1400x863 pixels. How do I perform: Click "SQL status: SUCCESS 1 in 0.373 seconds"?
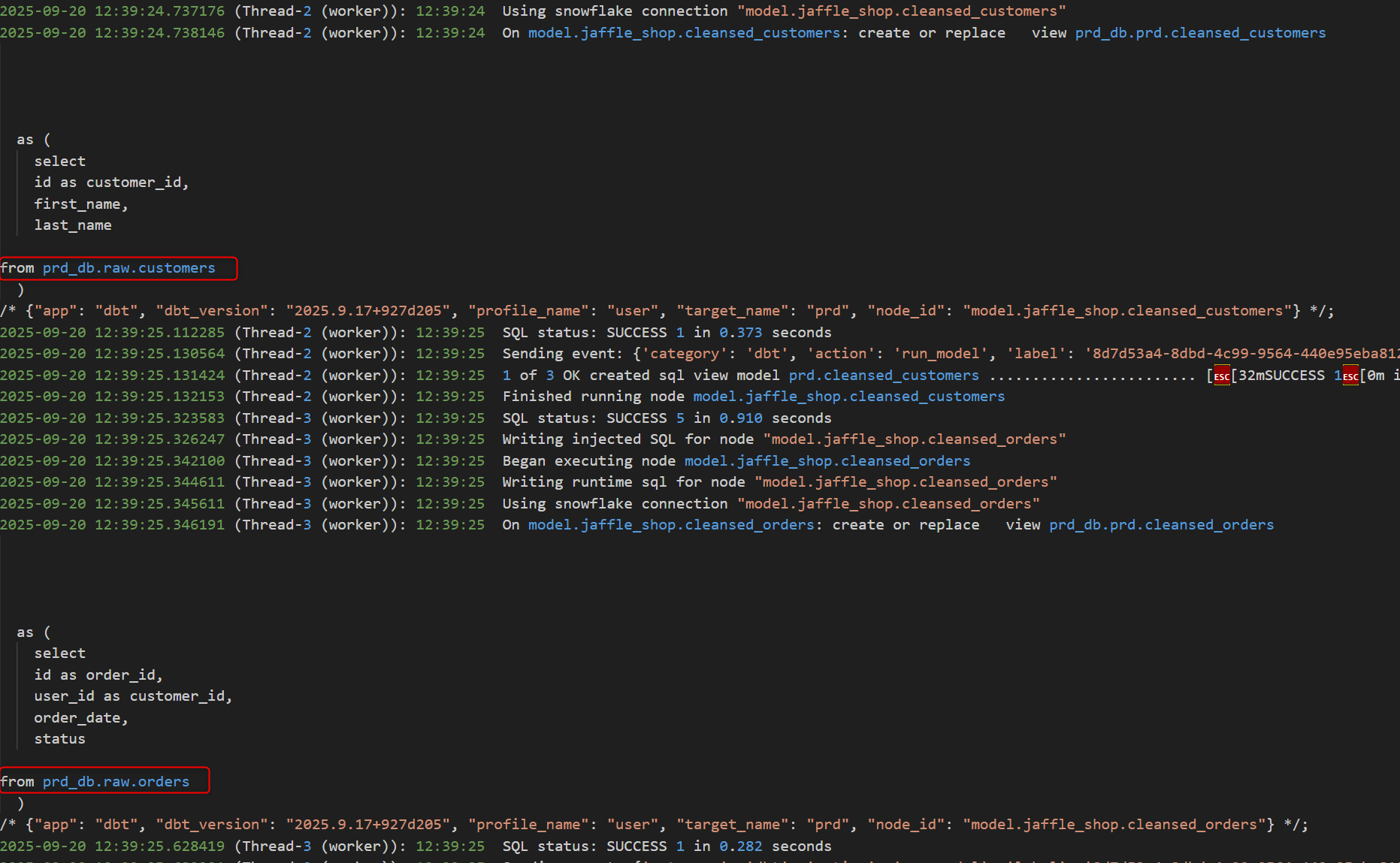point(667,333)
